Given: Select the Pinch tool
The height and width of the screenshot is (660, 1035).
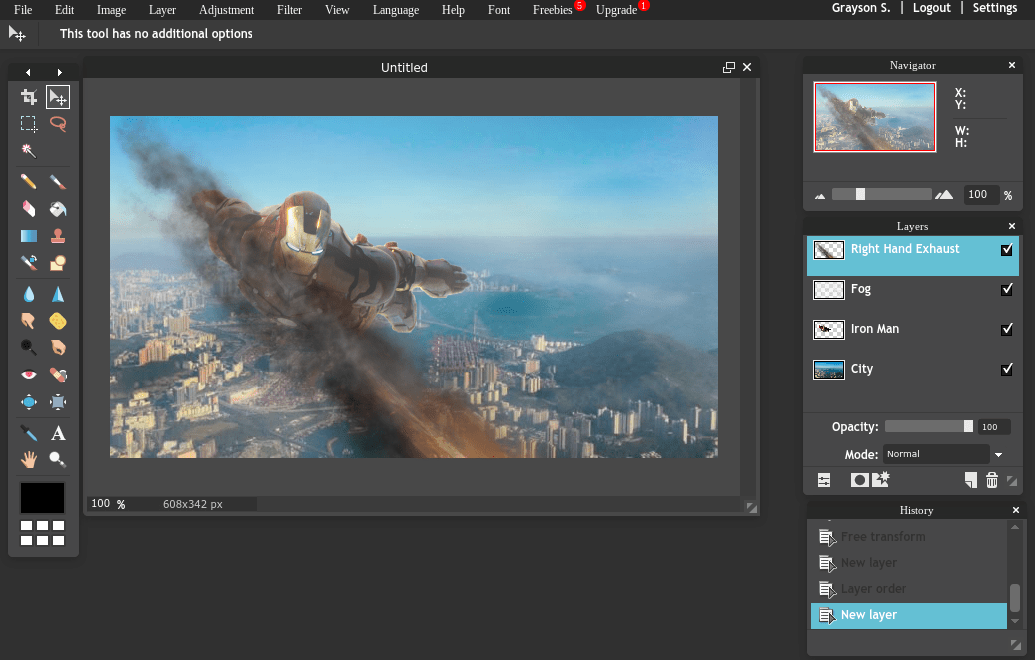Looking at the screenshot, I should (x=58, y=401).
